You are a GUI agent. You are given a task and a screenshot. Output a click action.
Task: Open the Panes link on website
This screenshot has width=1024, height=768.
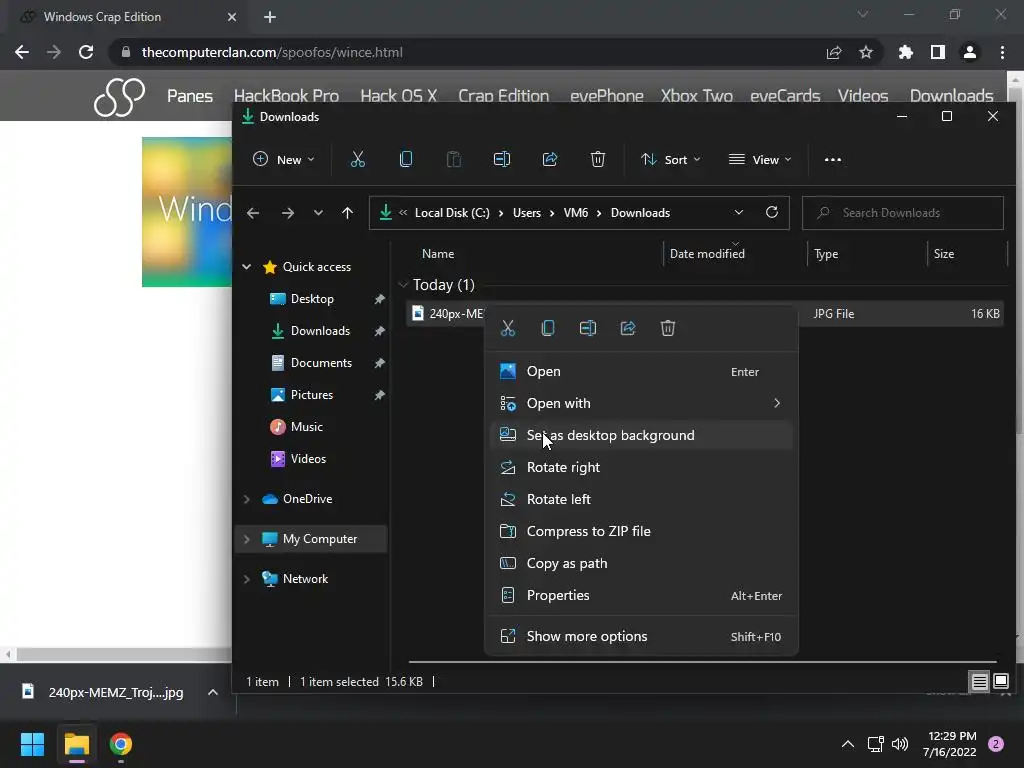click(189, 96)
